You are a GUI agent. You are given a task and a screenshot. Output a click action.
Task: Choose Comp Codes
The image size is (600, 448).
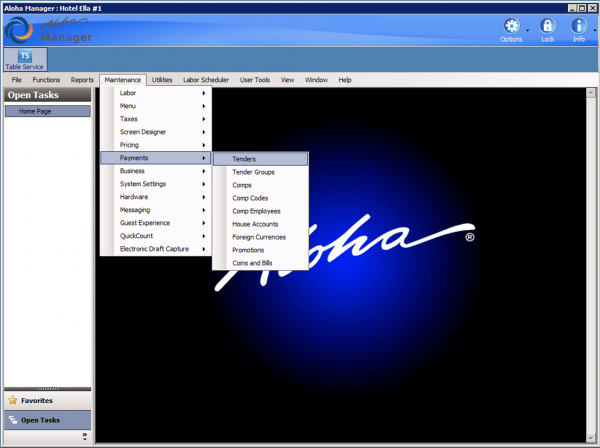point(260,198)
